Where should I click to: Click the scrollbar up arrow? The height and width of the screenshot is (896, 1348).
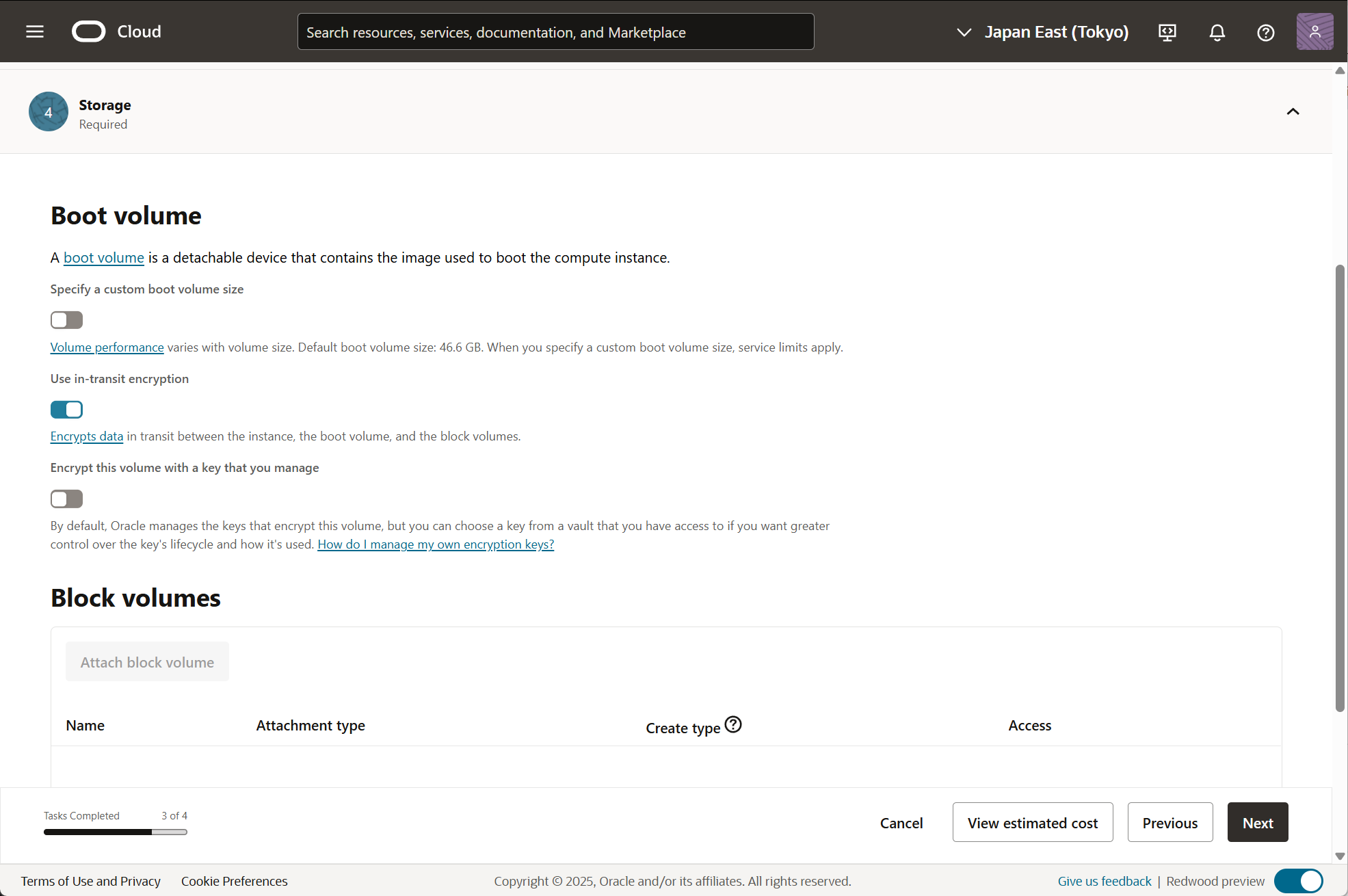pyautogui.click(x=1340, y=70)
